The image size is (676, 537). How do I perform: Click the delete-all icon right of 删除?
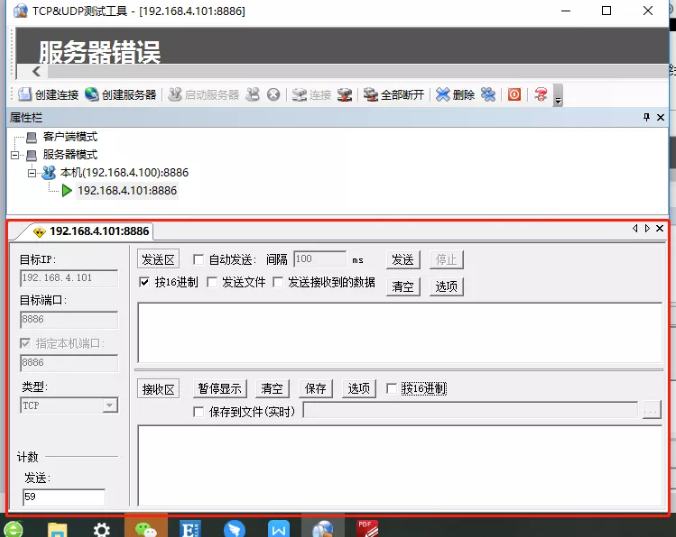click(x=488, y=94)
